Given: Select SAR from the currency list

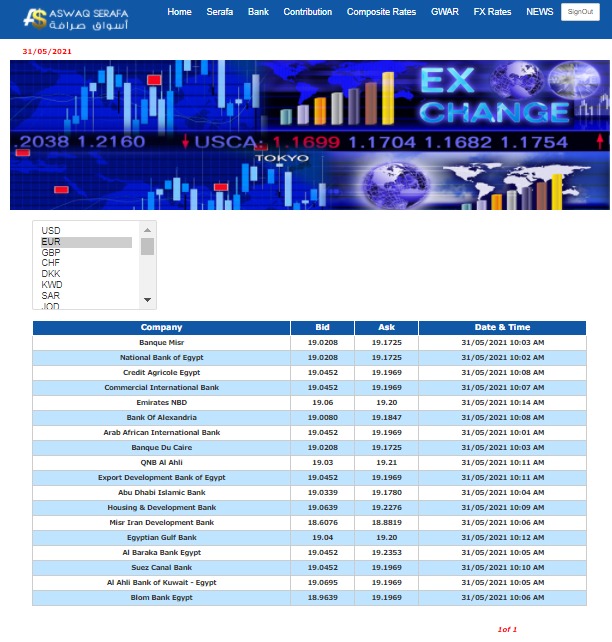Looking at the screenshot, I should [x=86, y=296].
